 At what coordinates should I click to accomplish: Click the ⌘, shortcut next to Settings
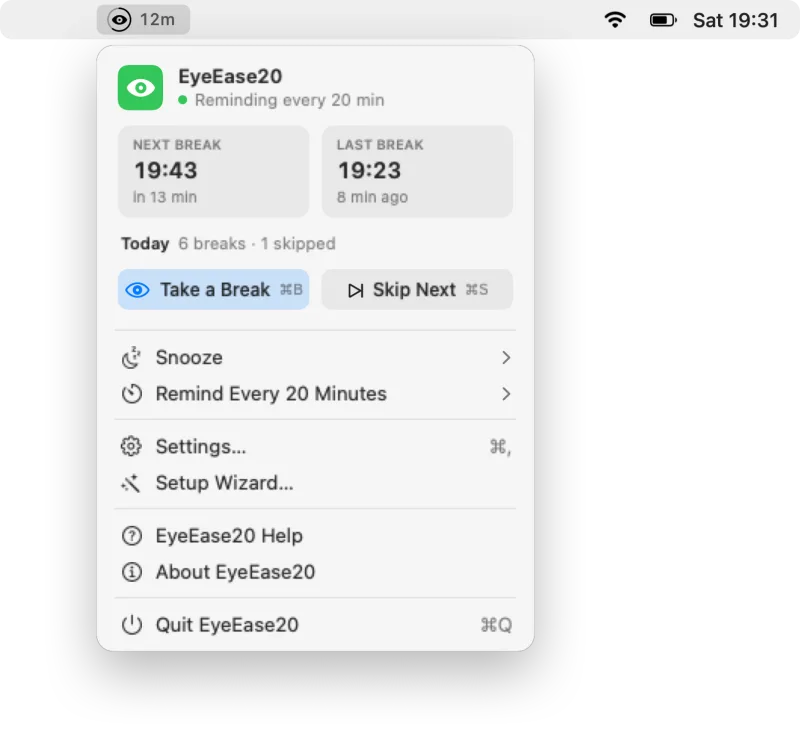(x=500, y=447)
